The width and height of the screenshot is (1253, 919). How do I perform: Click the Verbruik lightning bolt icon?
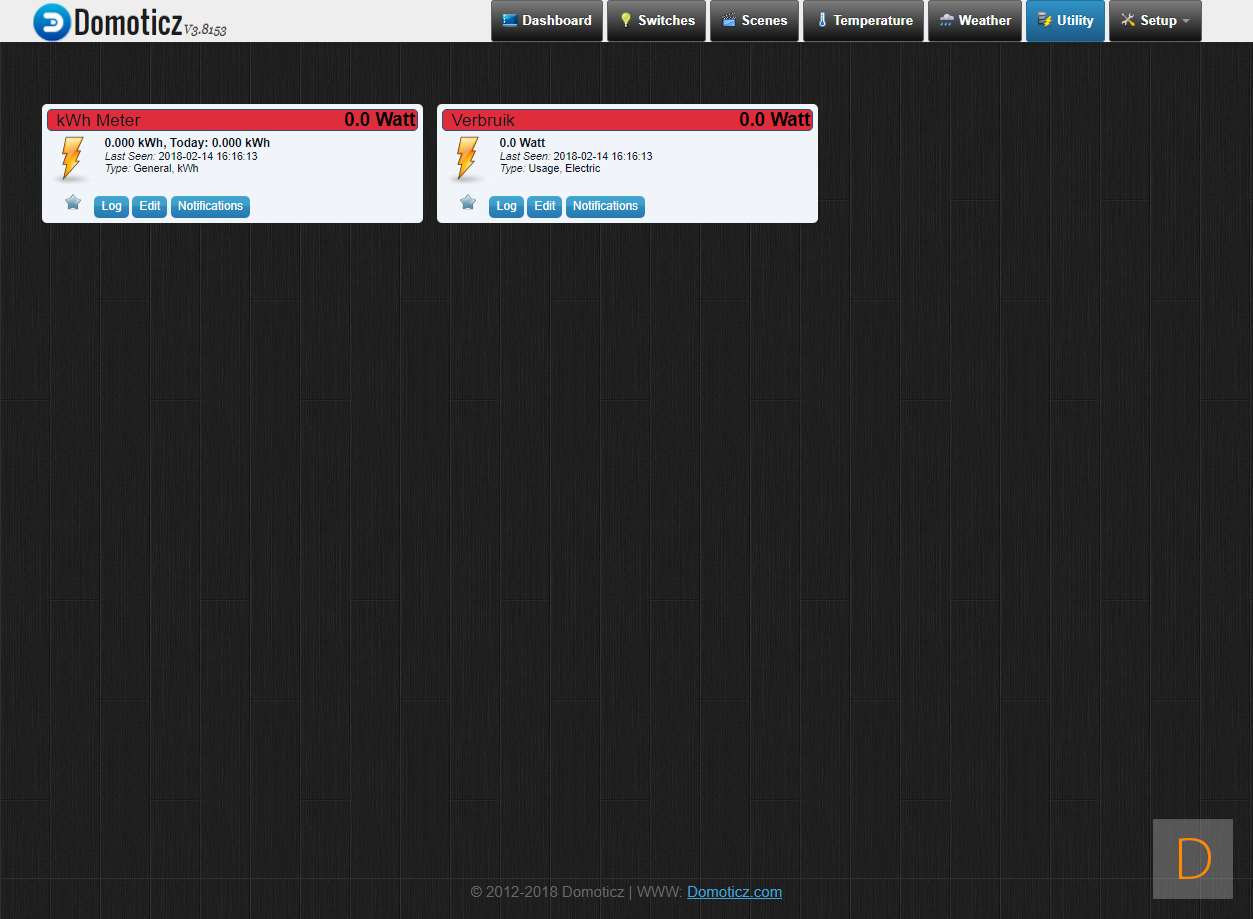coord(467,158)
